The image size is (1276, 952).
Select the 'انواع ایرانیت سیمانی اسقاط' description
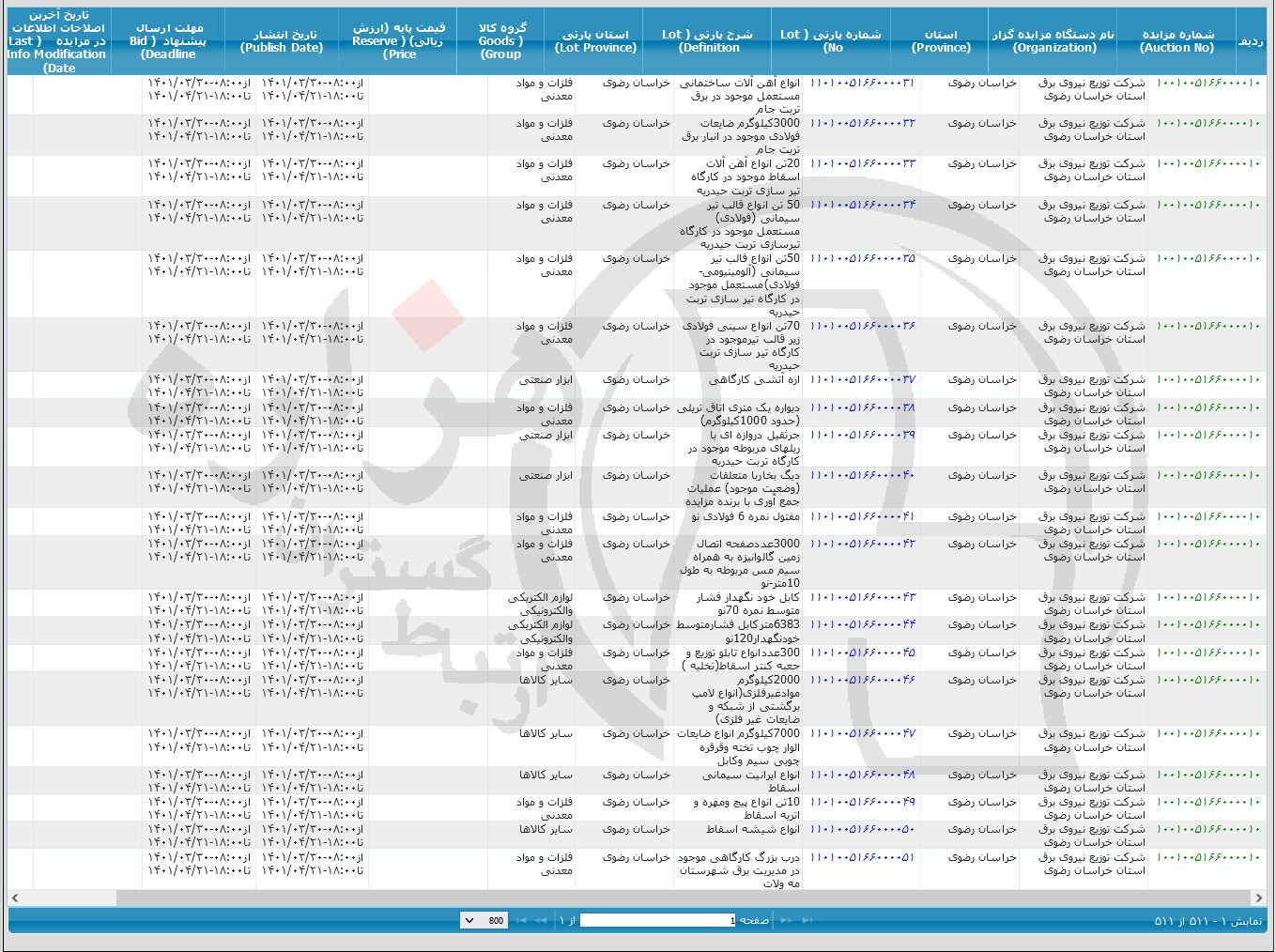pos(751,782)
